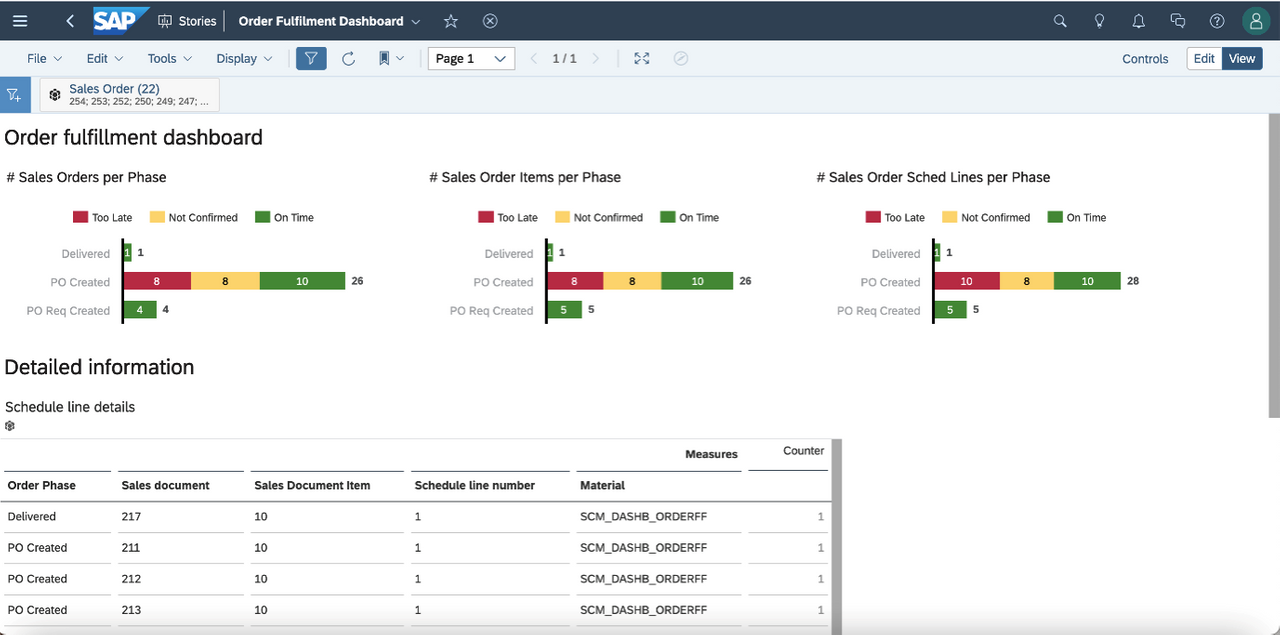Select the green 4 PO Req Created bar

pyautogui.click(x=140, y=310)
